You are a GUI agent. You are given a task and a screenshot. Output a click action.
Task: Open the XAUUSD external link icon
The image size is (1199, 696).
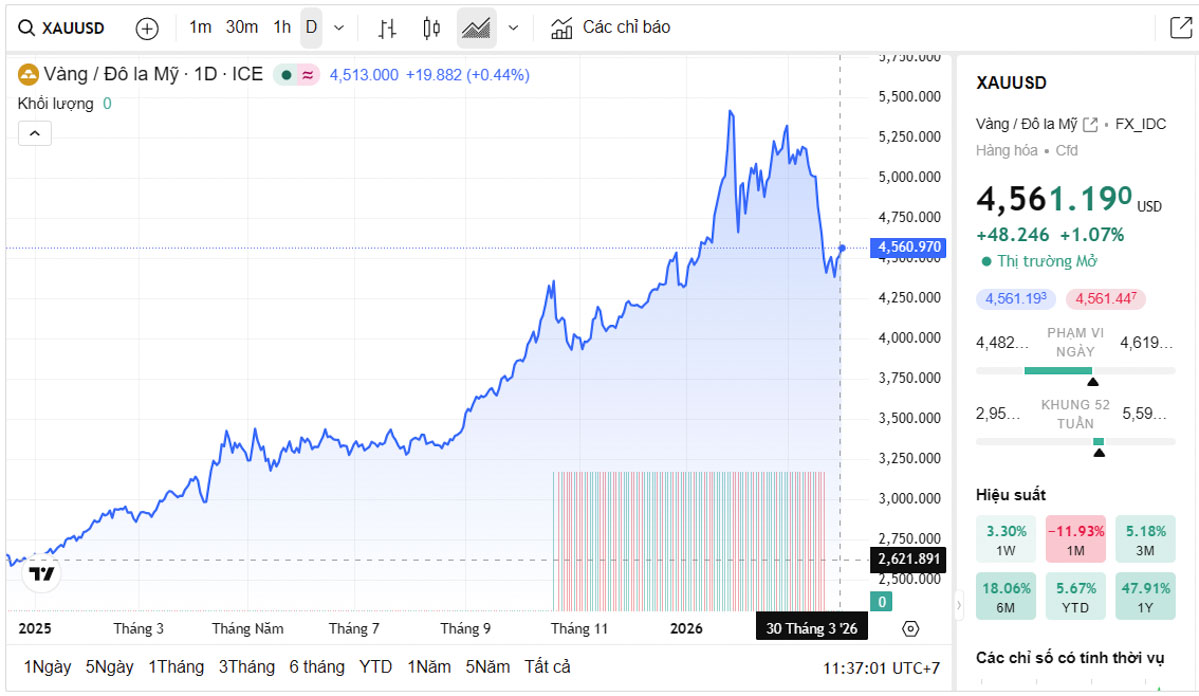coord(1090,124)
